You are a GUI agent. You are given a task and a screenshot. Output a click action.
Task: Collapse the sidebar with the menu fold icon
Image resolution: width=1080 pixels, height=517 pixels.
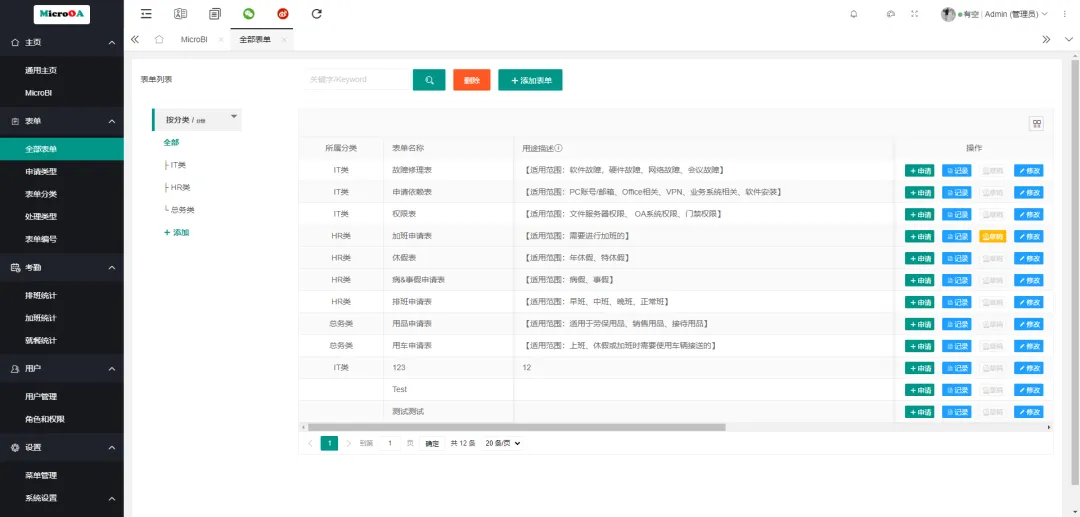[x=146, y=14]
